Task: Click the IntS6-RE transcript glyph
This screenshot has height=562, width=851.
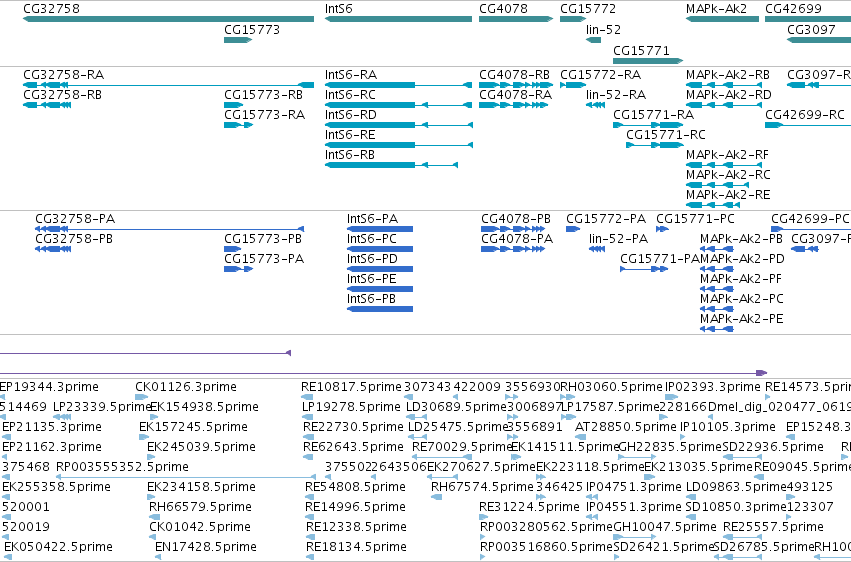Action: 398,145
